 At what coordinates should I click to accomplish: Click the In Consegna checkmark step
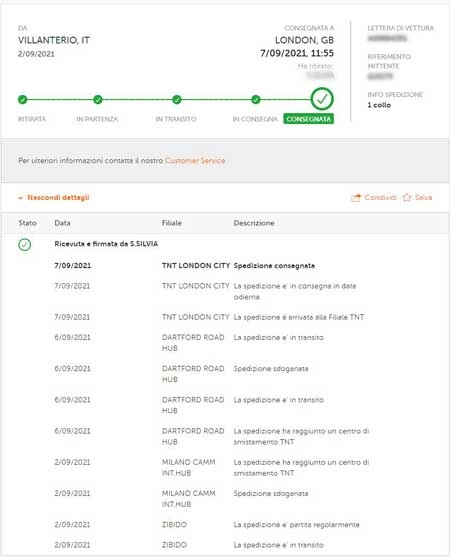[255, 99]
